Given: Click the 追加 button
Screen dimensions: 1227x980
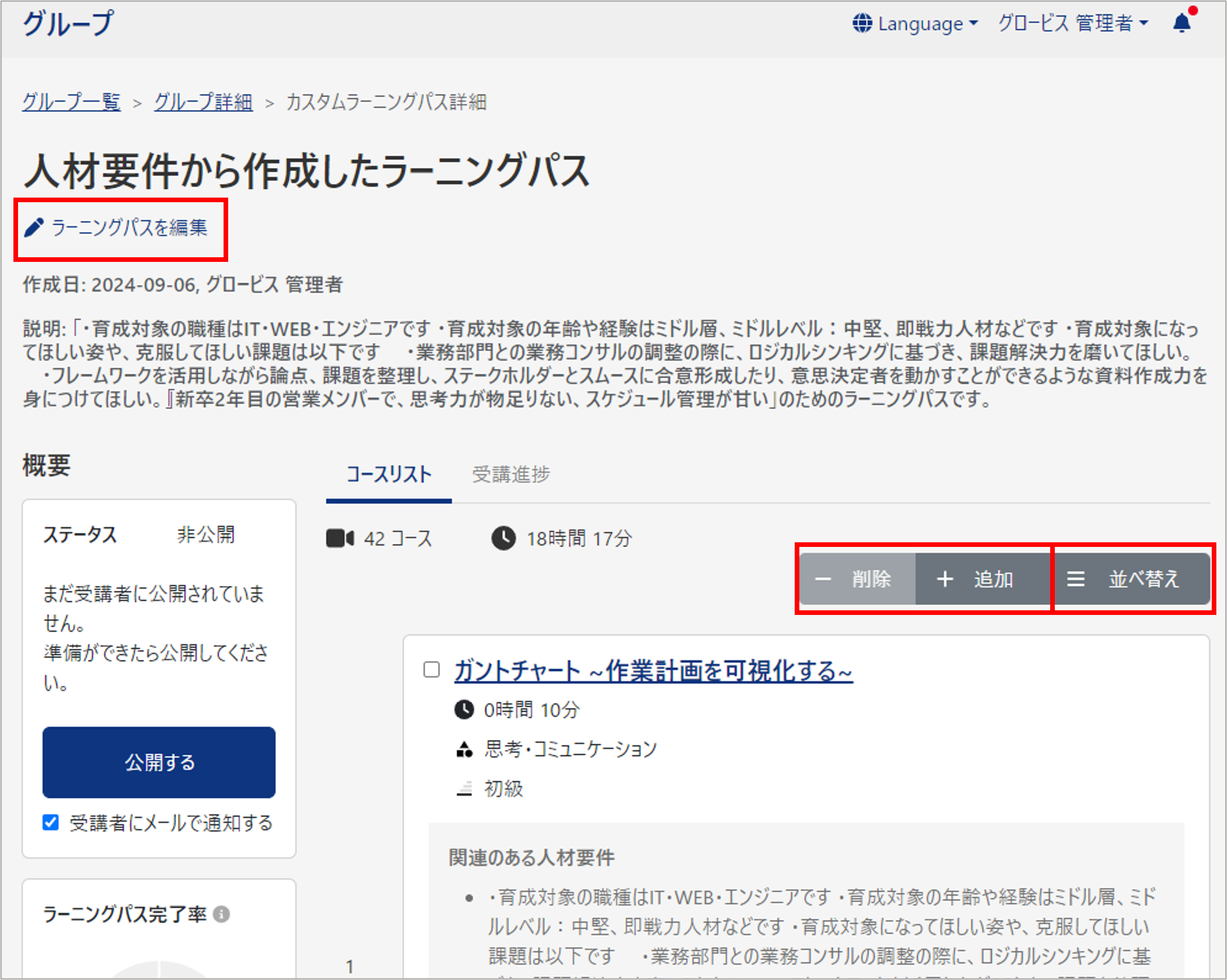Looking at the screenshot, I should point(983,579).
